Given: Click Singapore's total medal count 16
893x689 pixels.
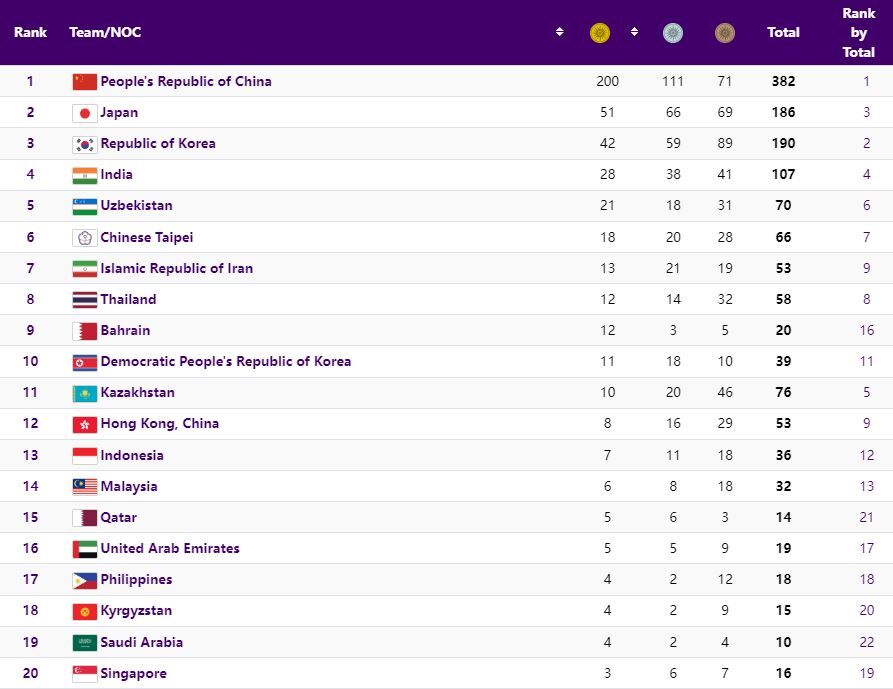Looking at the screenshot, I should (x=783, y=673).
